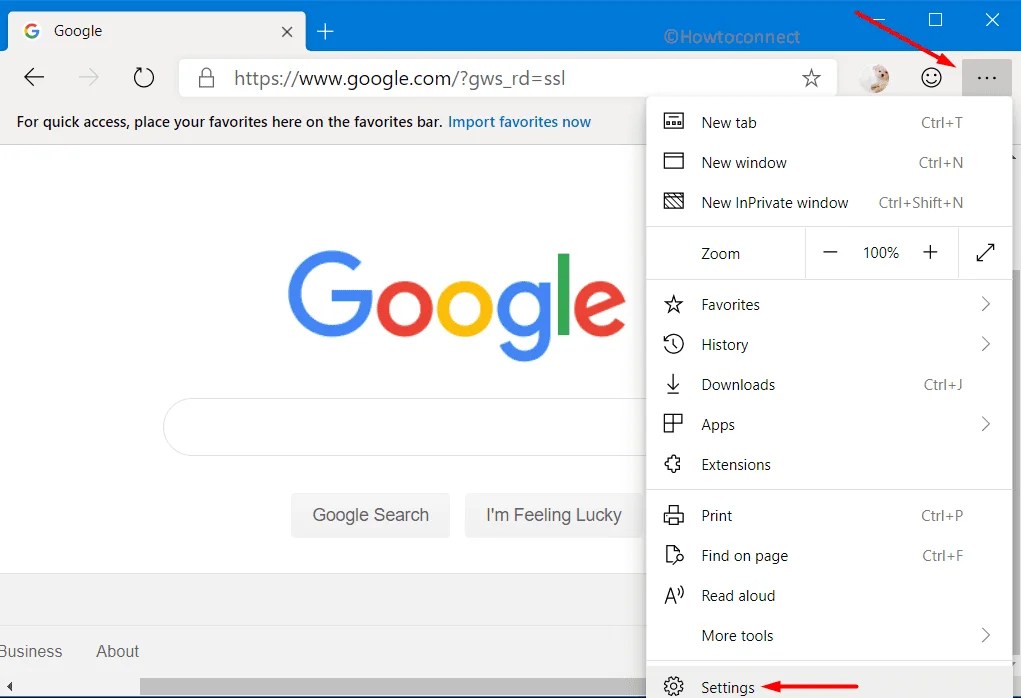Star the current page as favorite
Image resolution: width=1021 pixels, height=698 pixels.
pos(811,77)
